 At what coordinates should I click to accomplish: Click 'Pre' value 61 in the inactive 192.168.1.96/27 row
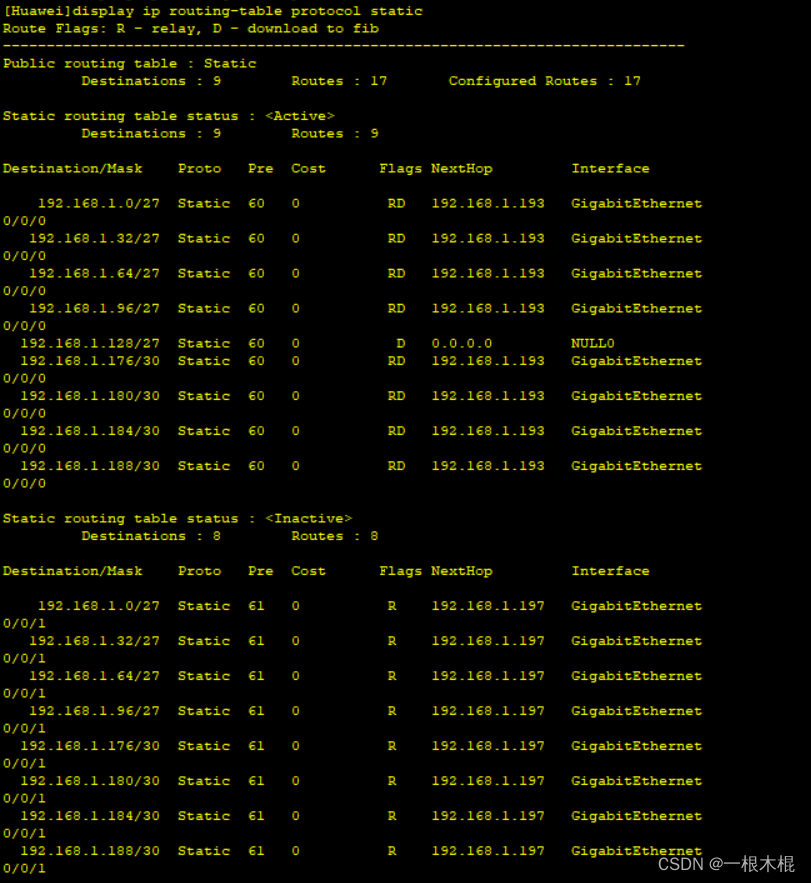tap(256, 711)
